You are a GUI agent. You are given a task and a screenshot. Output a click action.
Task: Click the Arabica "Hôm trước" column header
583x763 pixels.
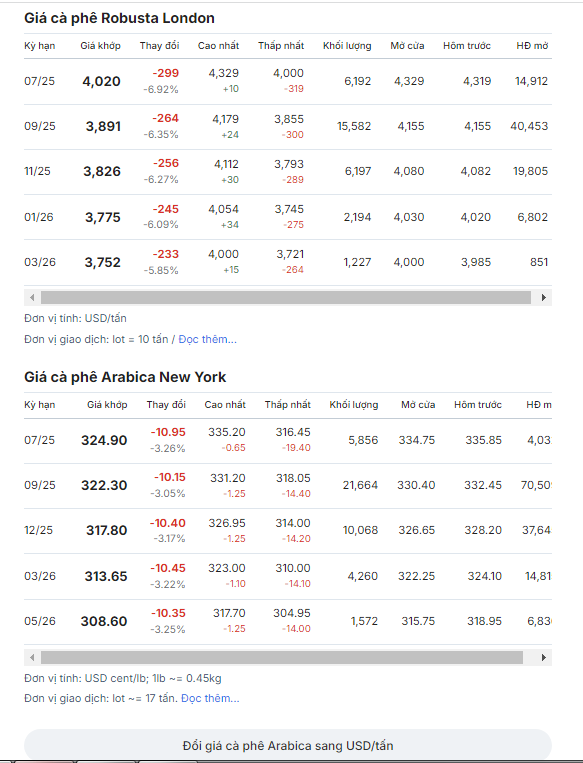(x=478, y=405)
